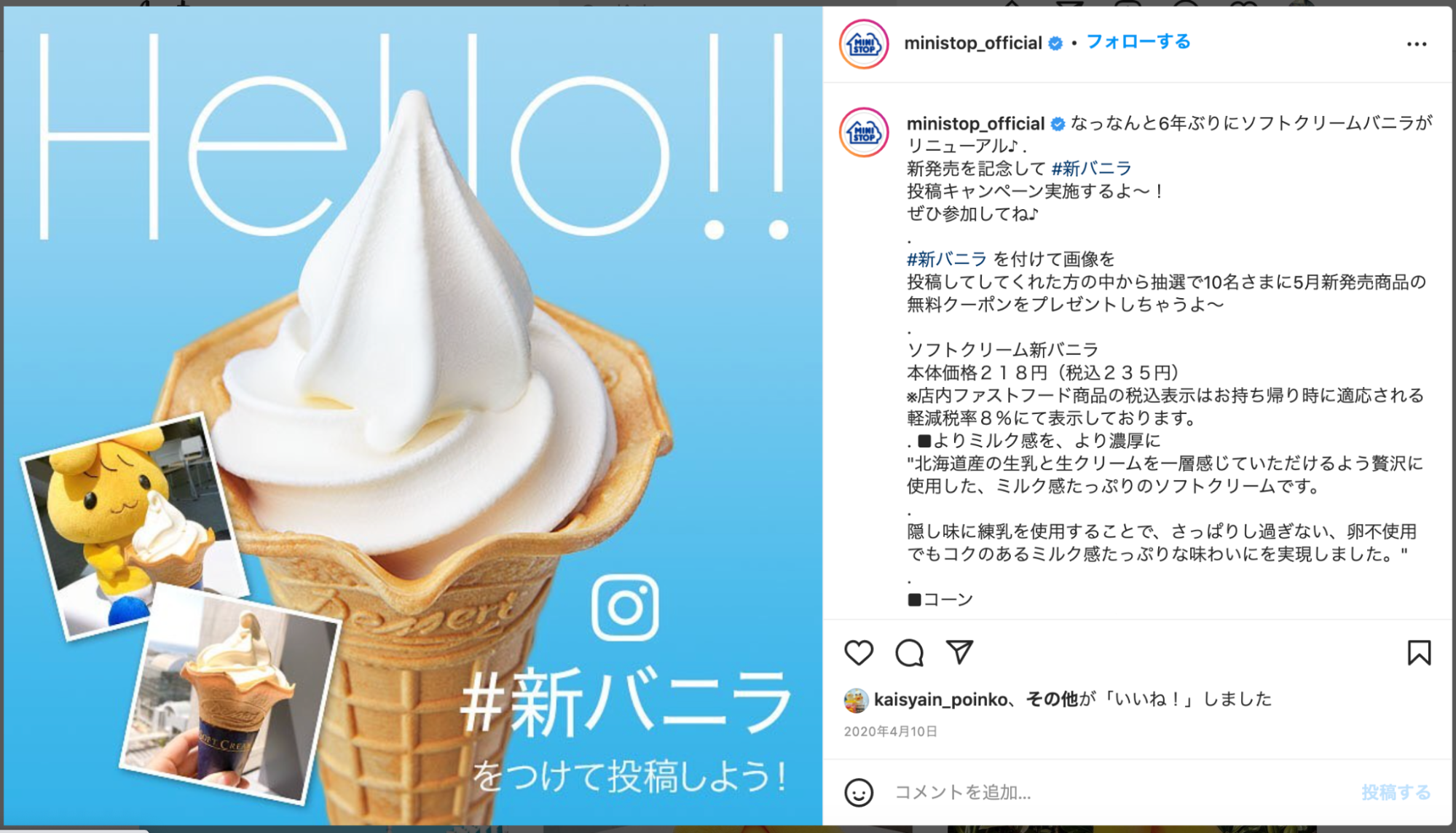Open second #新バニラ hashtag link
1456x833 pixels.
click(x=946, y=259)
